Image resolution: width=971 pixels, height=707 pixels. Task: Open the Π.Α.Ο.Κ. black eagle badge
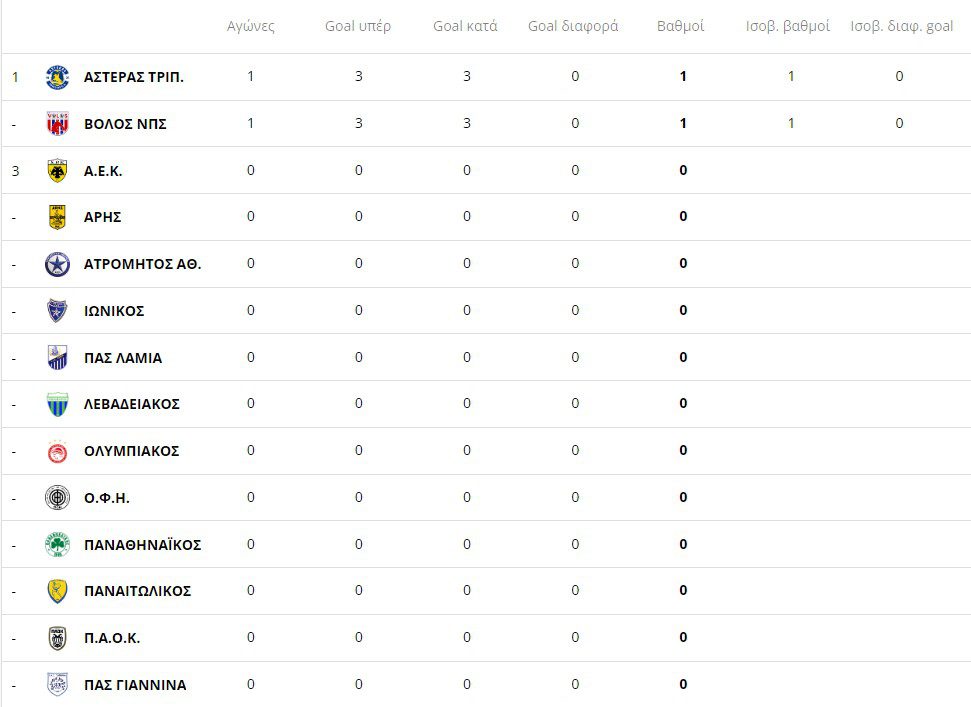(x=57, y=638)
